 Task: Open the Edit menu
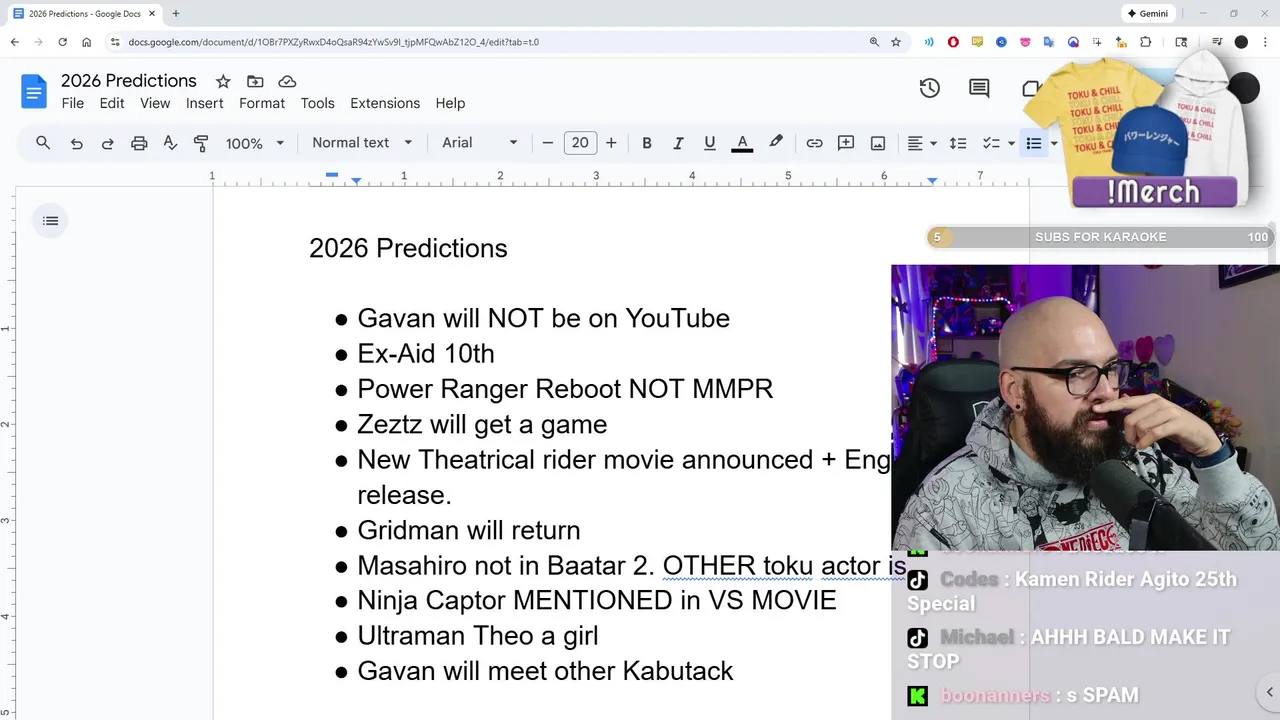pyautogui.click(x=112, y=103)
